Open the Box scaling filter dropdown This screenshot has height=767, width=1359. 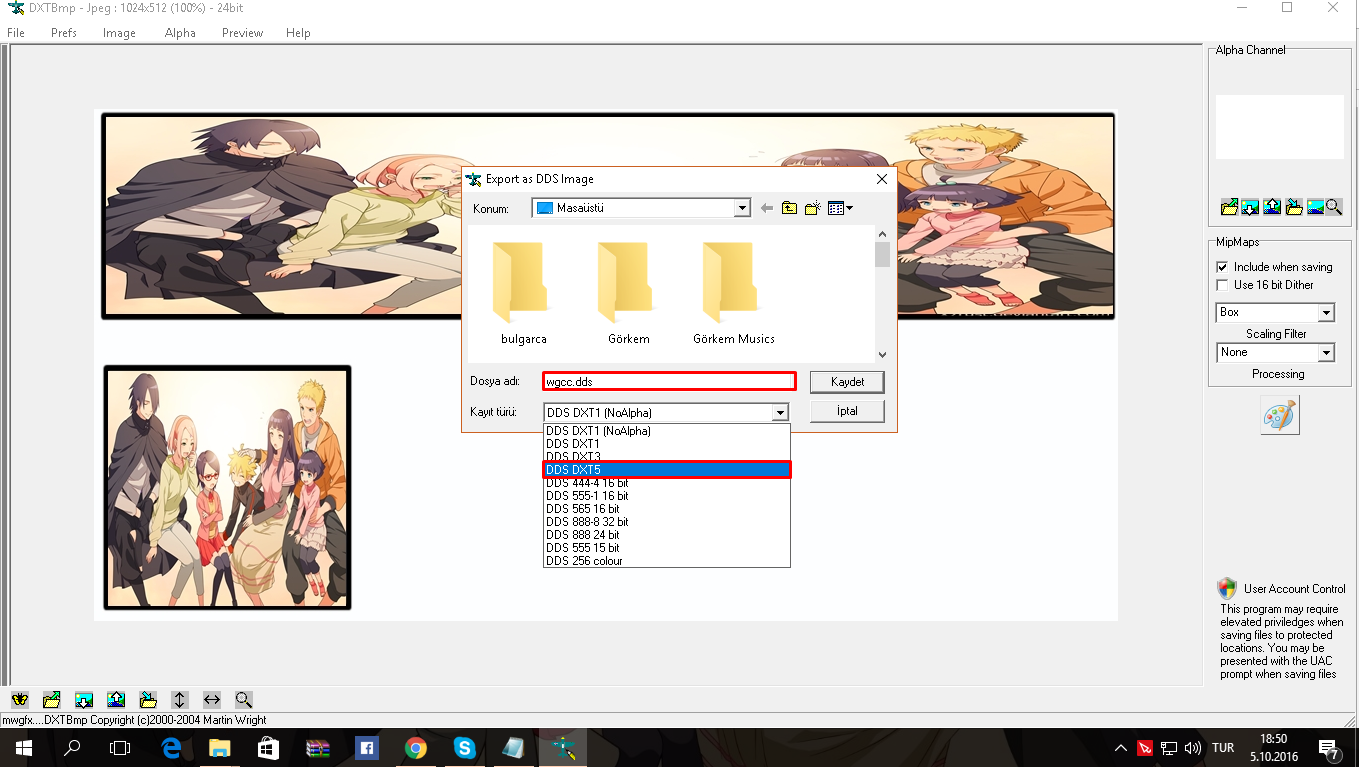[x=1326, y=313]
